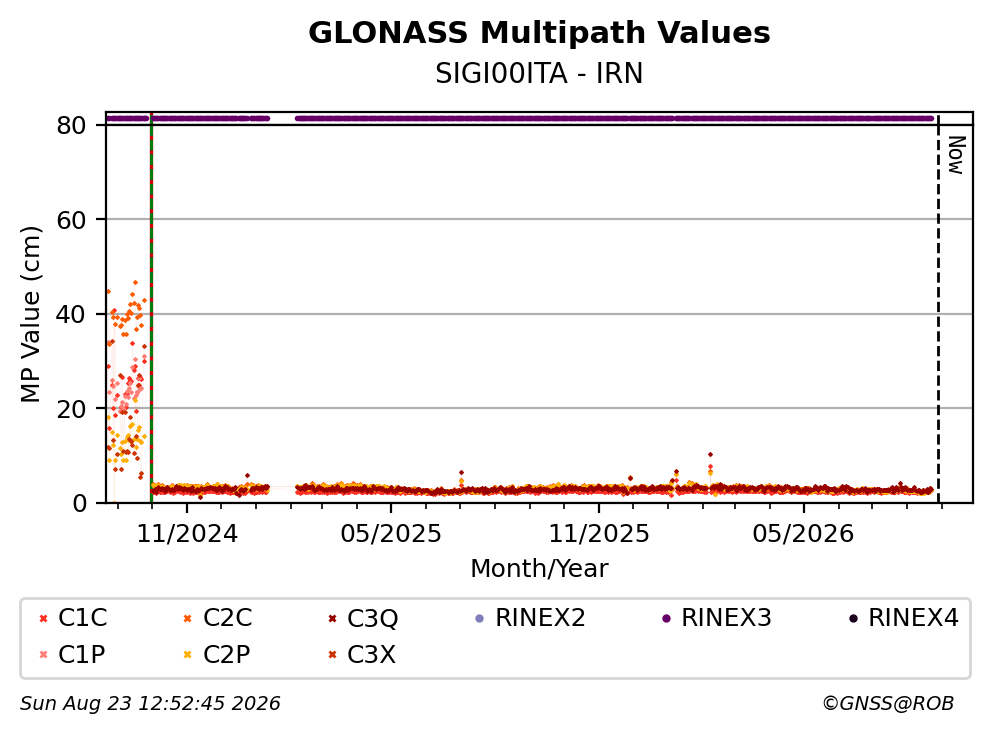Click the 11/2024 x-axis tick label
993x734 pixels.
[187, 534]
